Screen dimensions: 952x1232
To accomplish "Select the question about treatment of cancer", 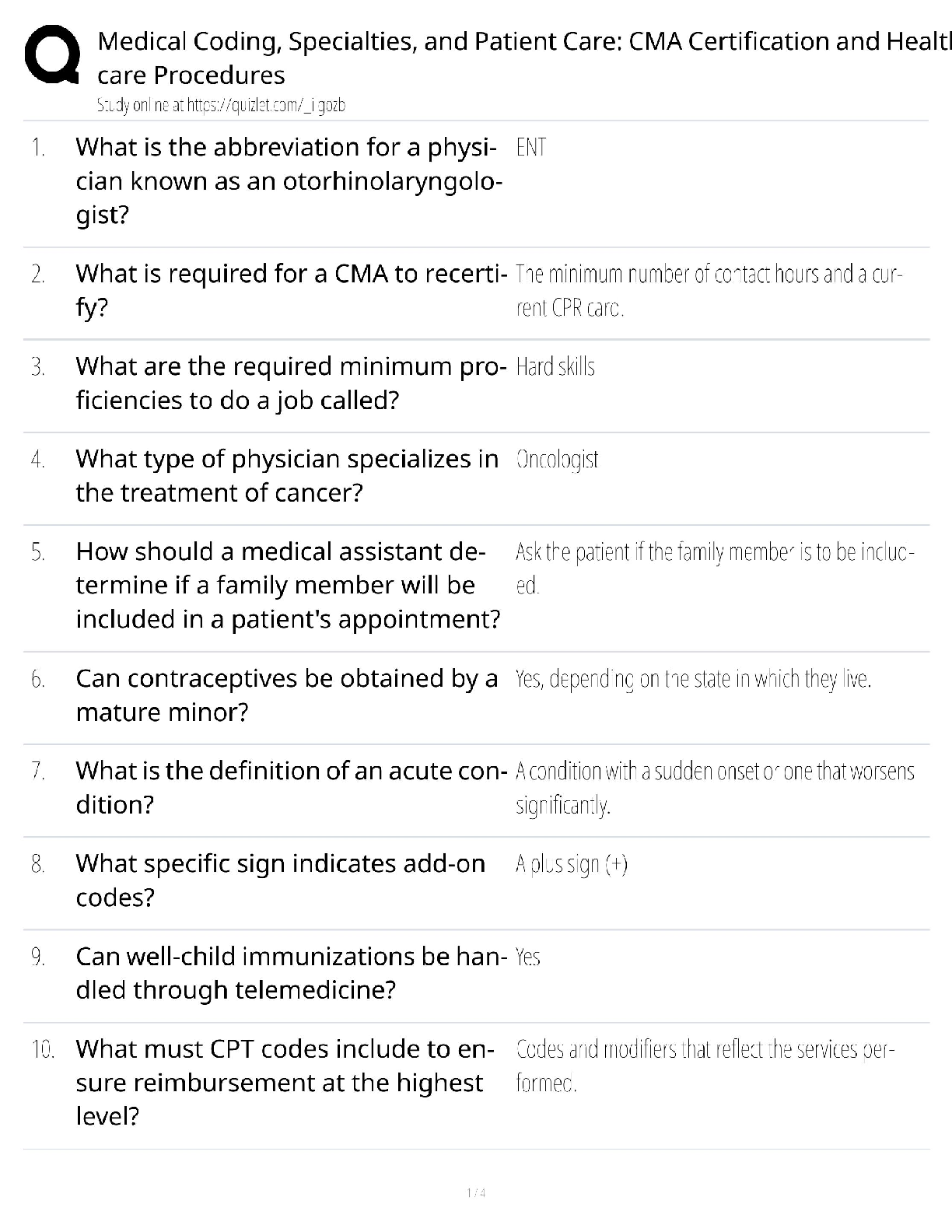I will (287, 475).
